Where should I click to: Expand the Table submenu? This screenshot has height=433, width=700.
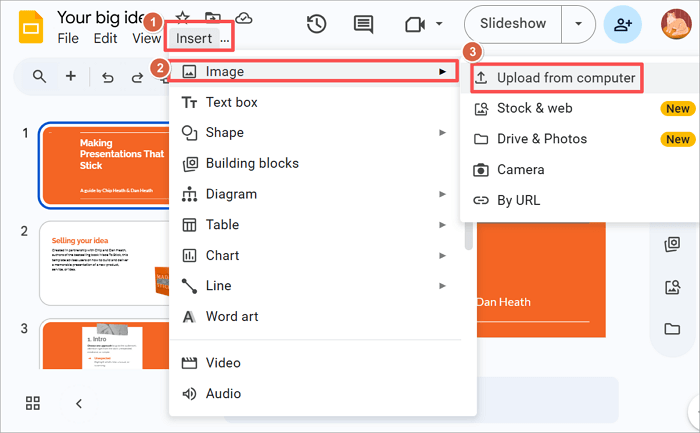313,225
